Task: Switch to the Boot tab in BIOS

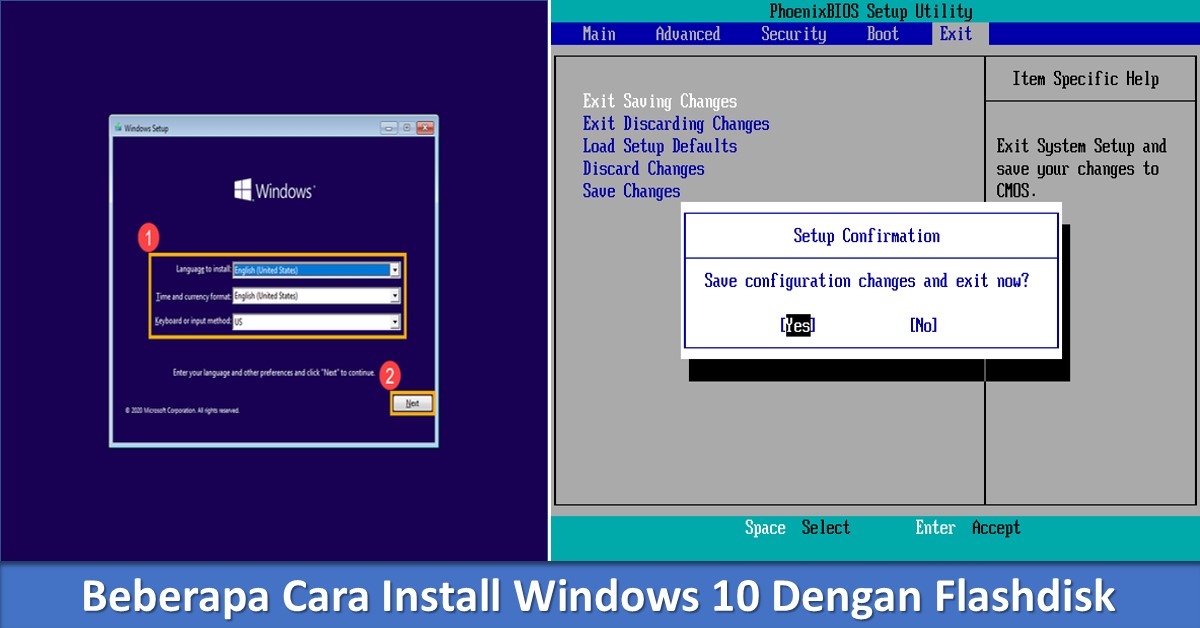Action: [882, 33]
